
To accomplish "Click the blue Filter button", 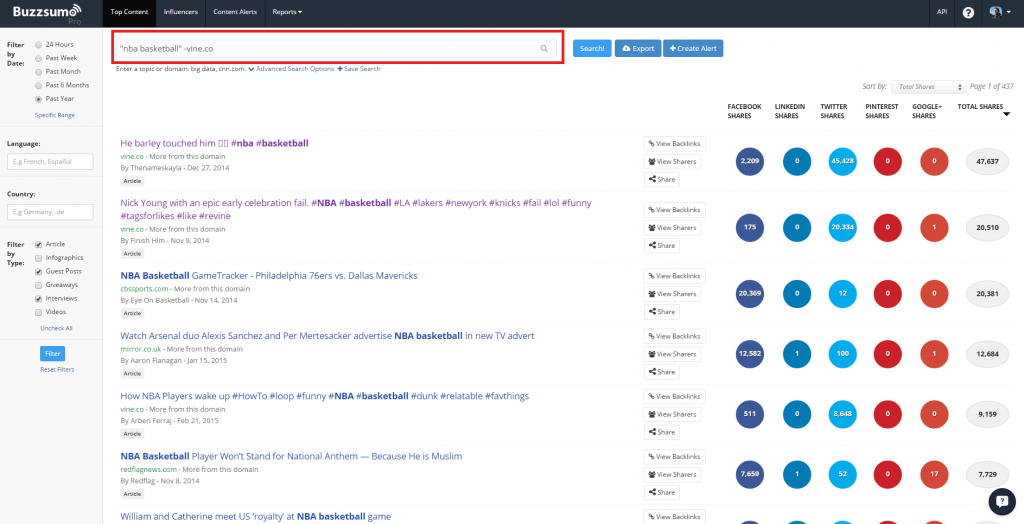I will coord(53,353).
